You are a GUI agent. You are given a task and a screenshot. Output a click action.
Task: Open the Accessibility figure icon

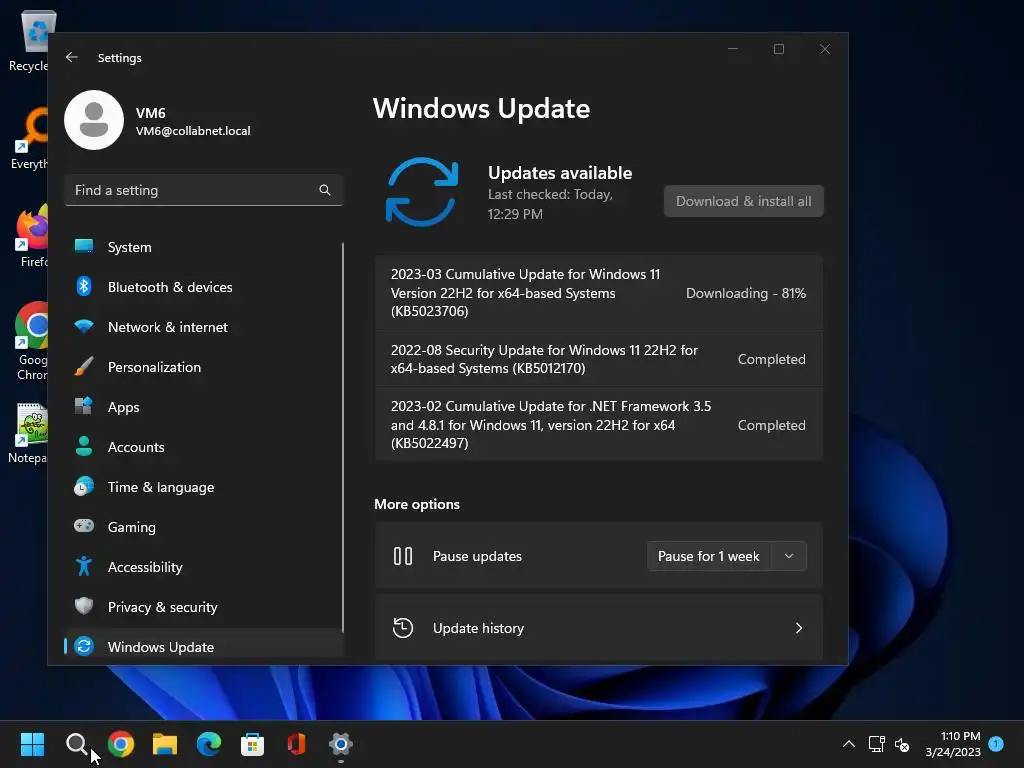[x=84, y=566]
